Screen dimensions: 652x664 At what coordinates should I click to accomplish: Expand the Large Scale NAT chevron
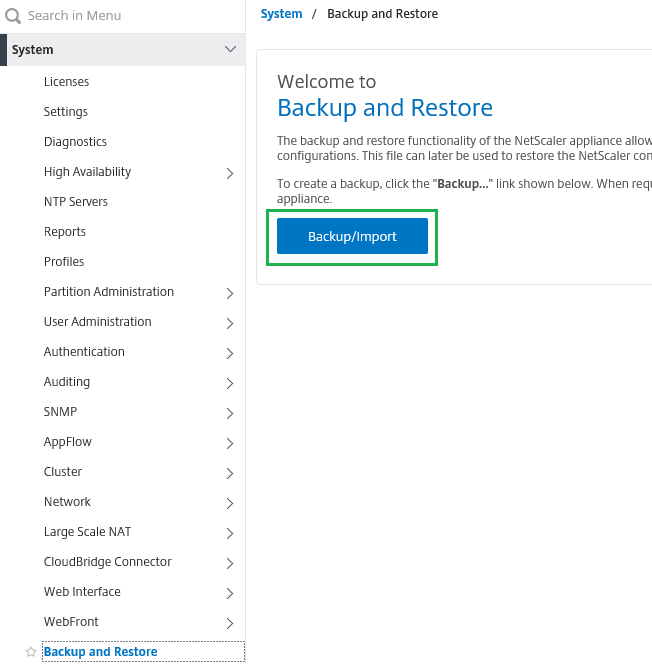230,533
